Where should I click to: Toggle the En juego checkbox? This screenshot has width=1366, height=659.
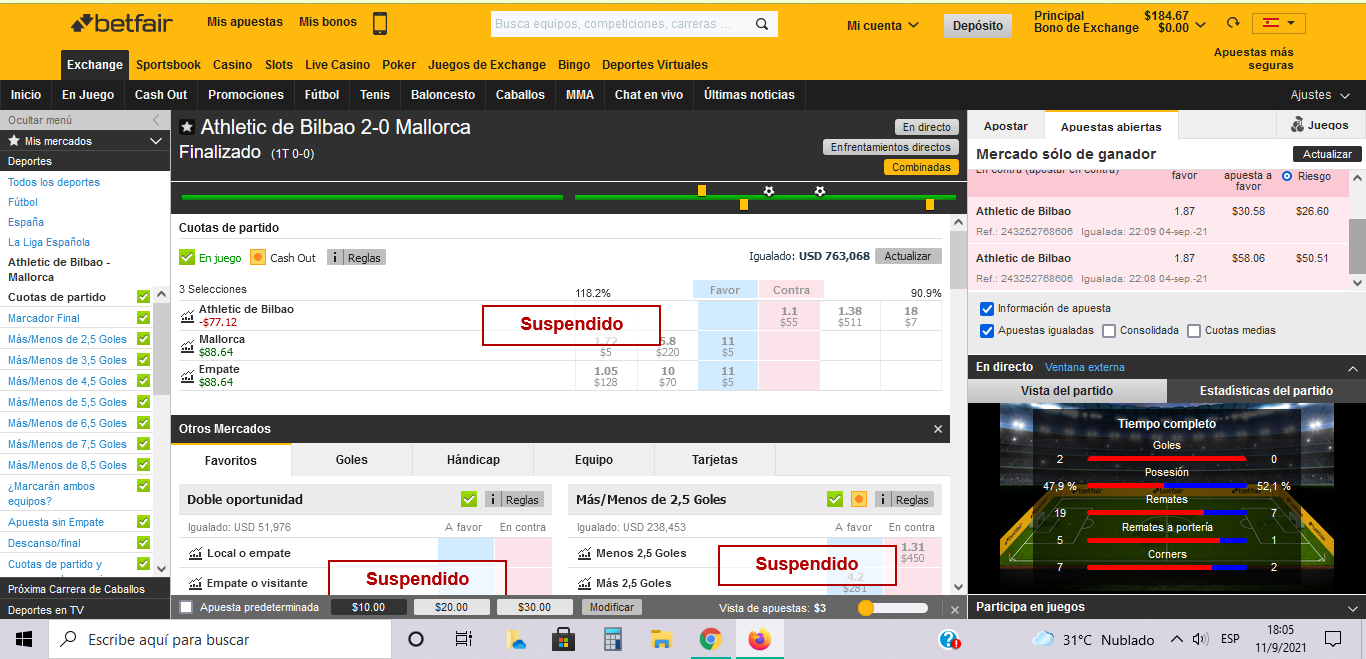tap(187, 257)
